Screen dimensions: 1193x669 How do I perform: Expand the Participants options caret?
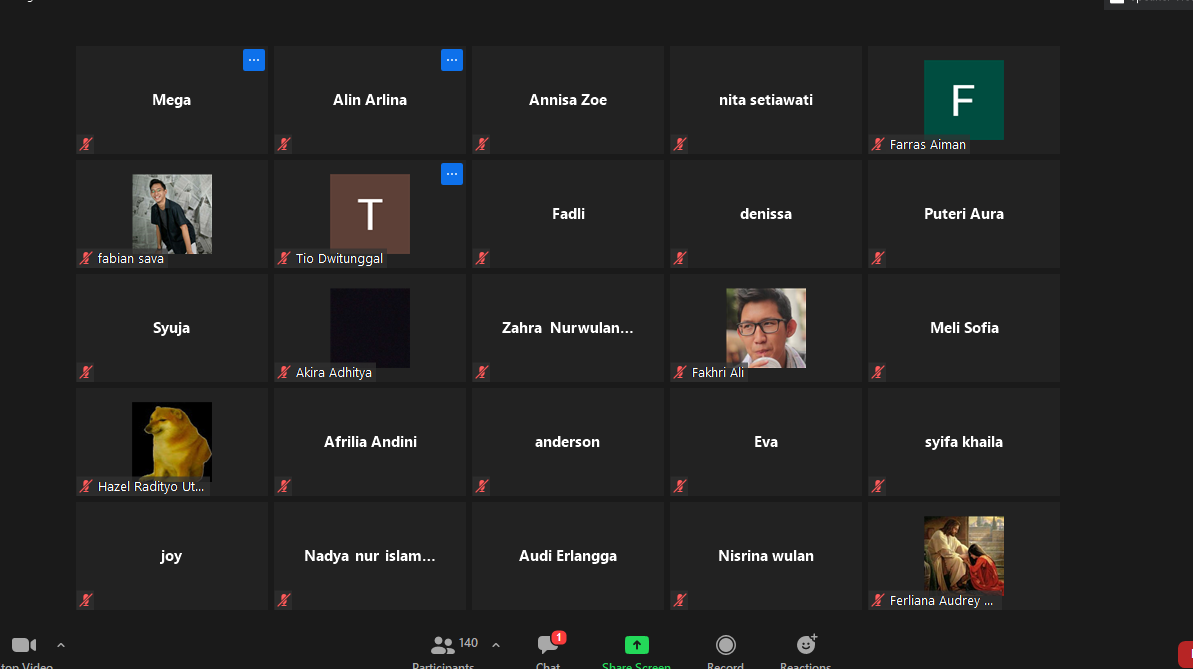496,645
